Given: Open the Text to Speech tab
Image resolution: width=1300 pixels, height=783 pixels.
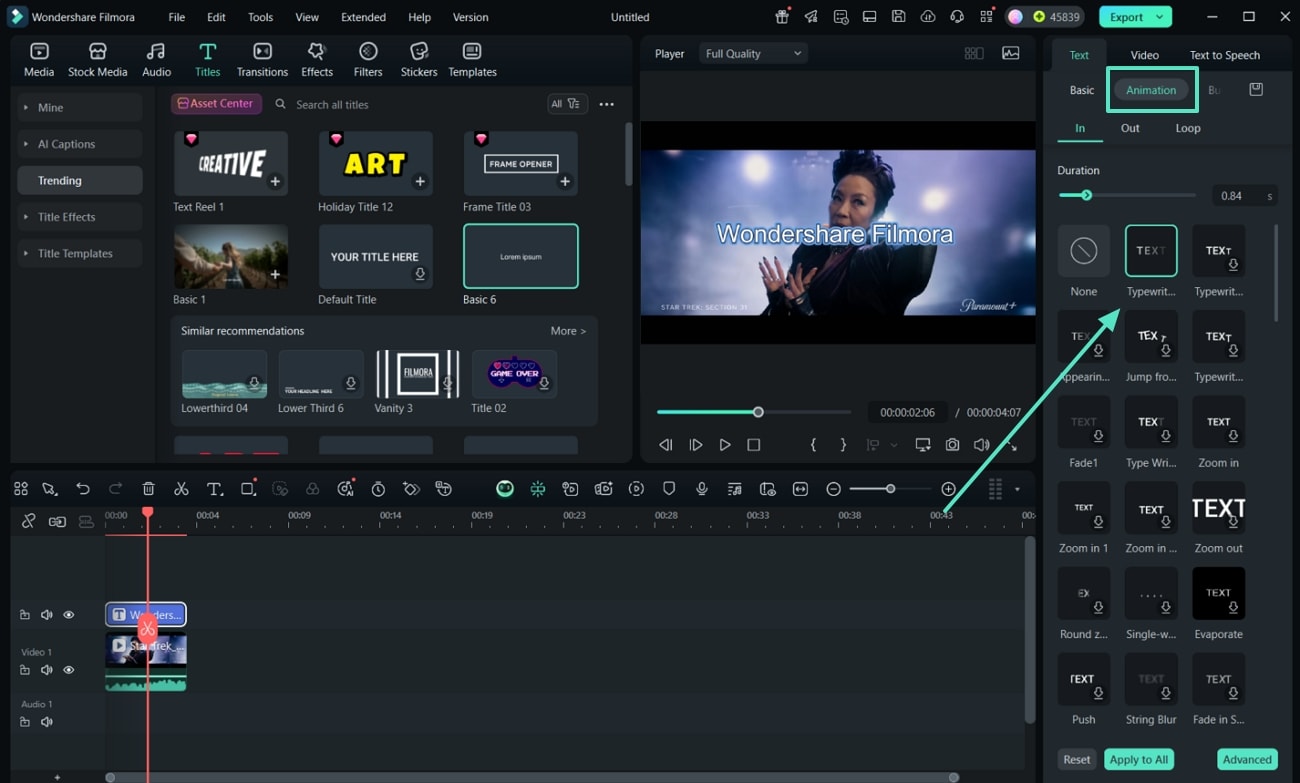Looking at the screenshot, I should (1224, 55).
